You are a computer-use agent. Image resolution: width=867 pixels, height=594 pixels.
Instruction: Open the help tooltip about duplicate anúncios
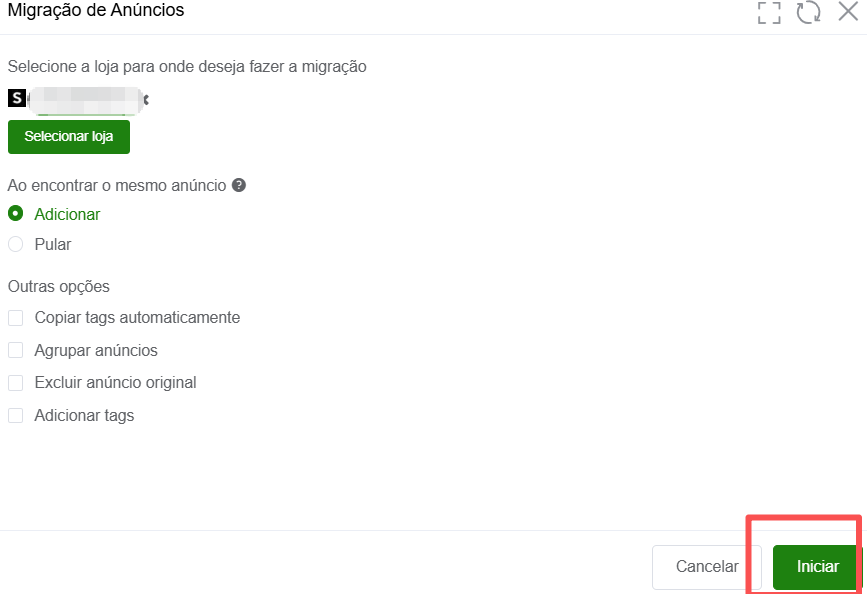[x=240, y=185]
